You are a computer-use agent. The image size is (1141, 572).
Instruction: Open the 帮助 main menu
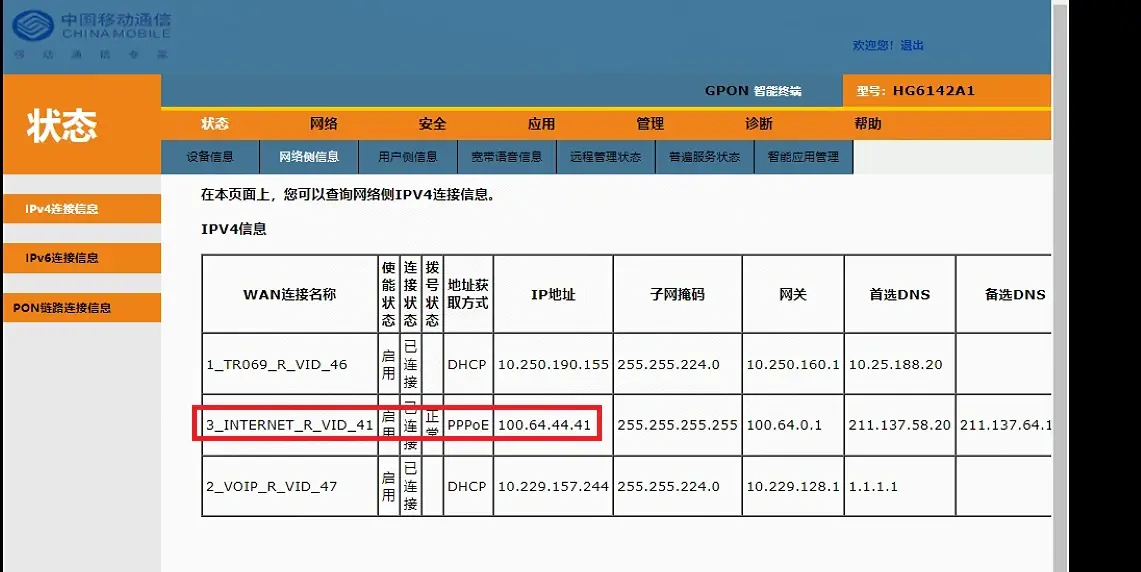(x=868, y=124)
